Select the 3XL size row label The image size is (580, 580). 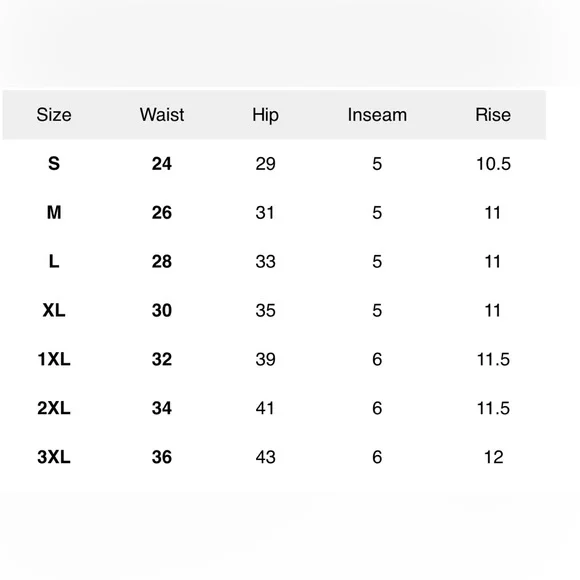(54, 457)
